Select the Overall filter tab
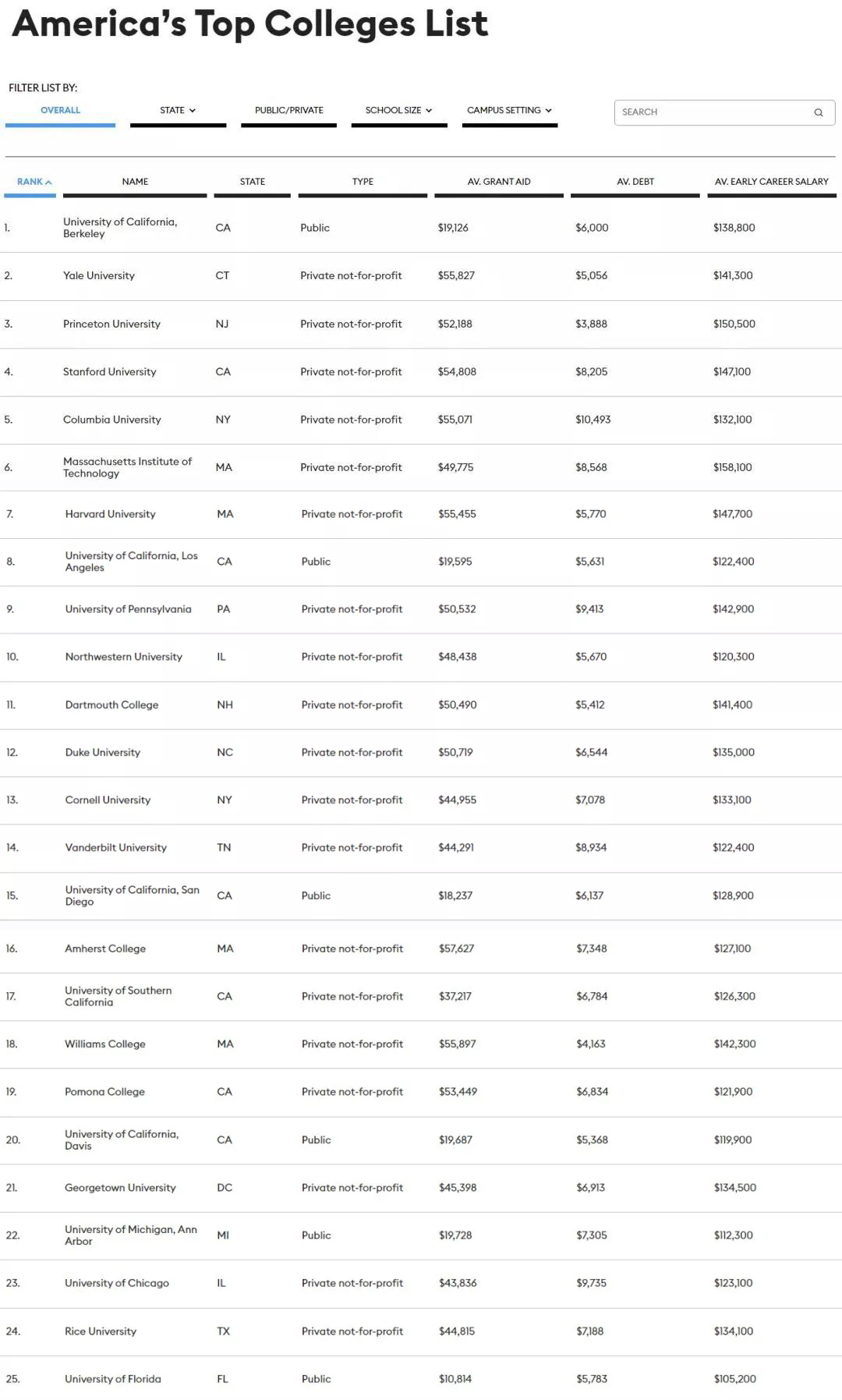Viewport: 842px width, 1400px height. 60,111
